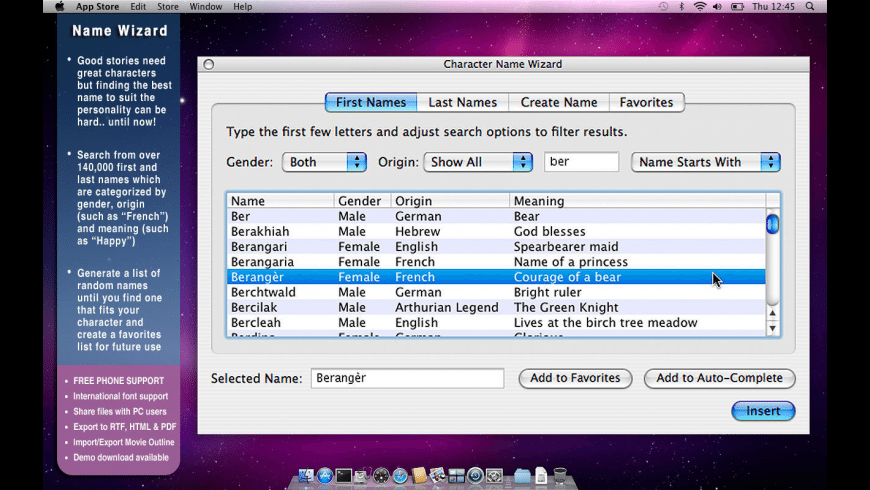Open Finder from the dock
870x490 pixels.
(x=306, y=476)
